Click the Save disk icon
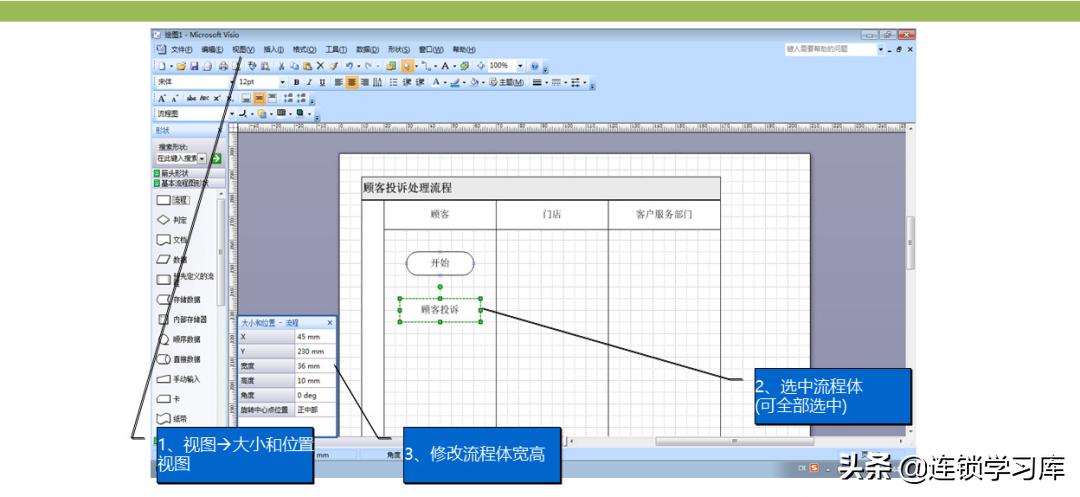The image size is (1080, 497). (x=194, y=66)
